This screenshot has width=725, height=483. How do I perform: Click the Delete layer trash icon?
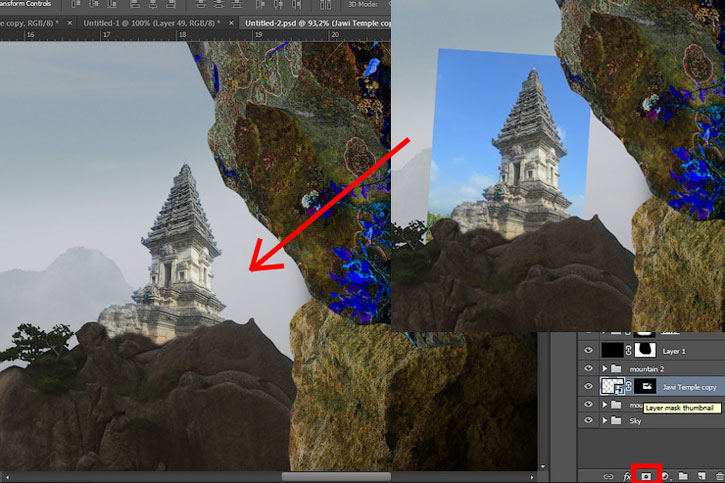719,476
